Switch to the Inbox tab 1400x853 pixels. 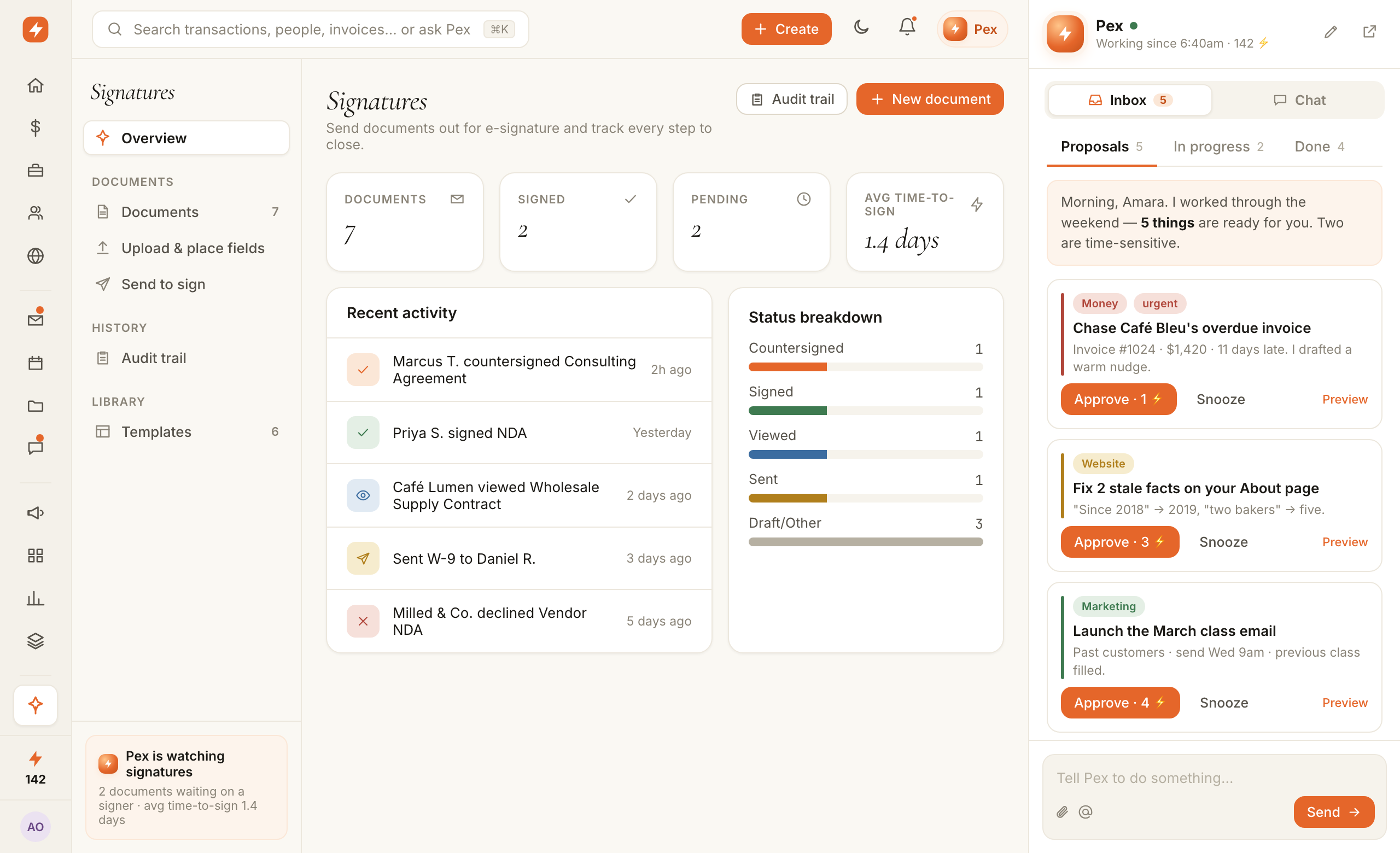(x=1129, y=100)
